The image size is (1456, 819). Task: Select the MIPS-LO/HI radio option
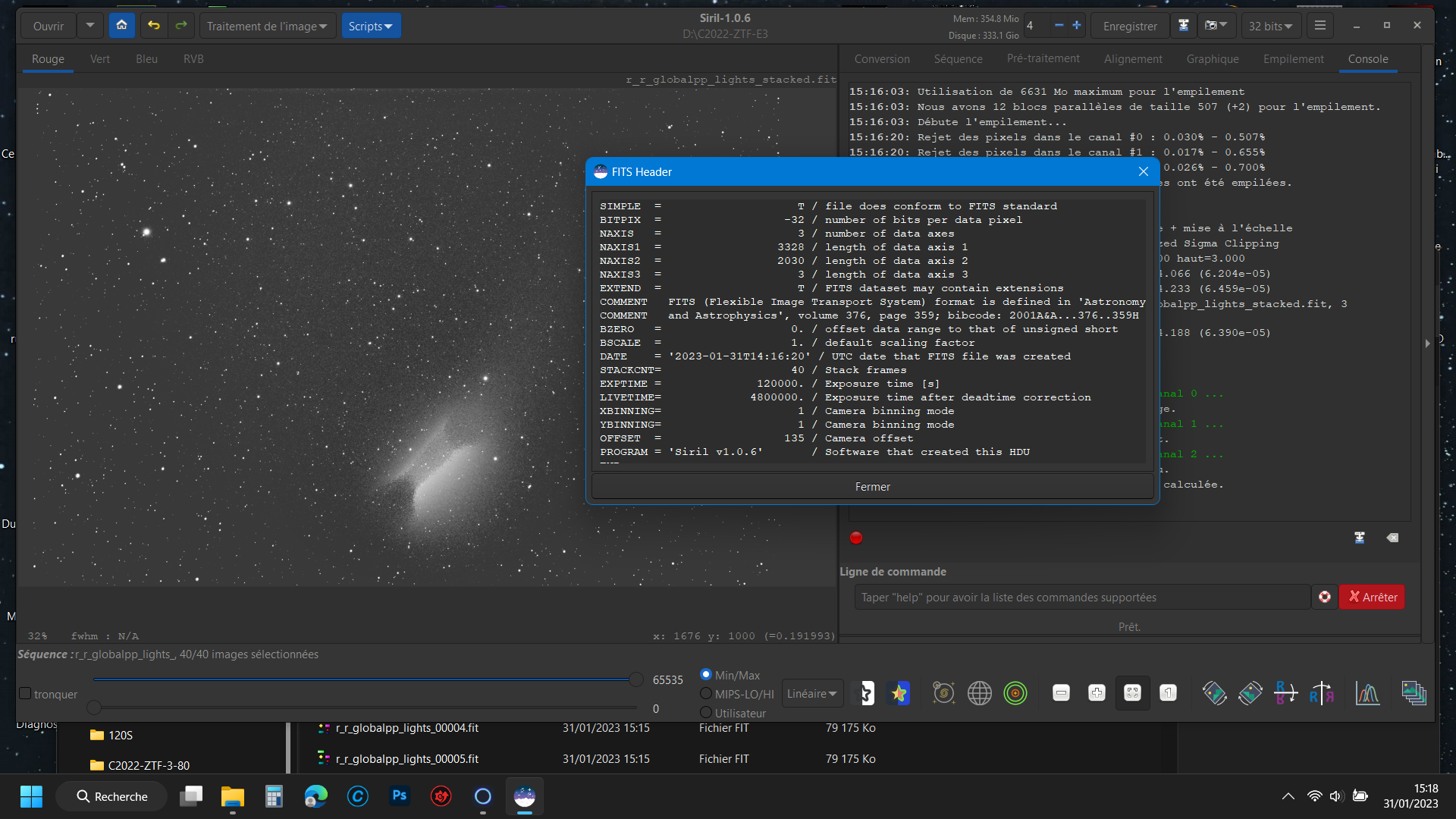(706, 694)
